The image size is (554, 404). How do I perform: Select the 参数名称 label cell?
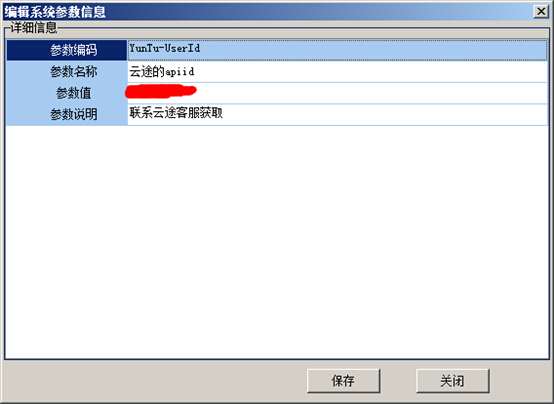pos(67,72)
